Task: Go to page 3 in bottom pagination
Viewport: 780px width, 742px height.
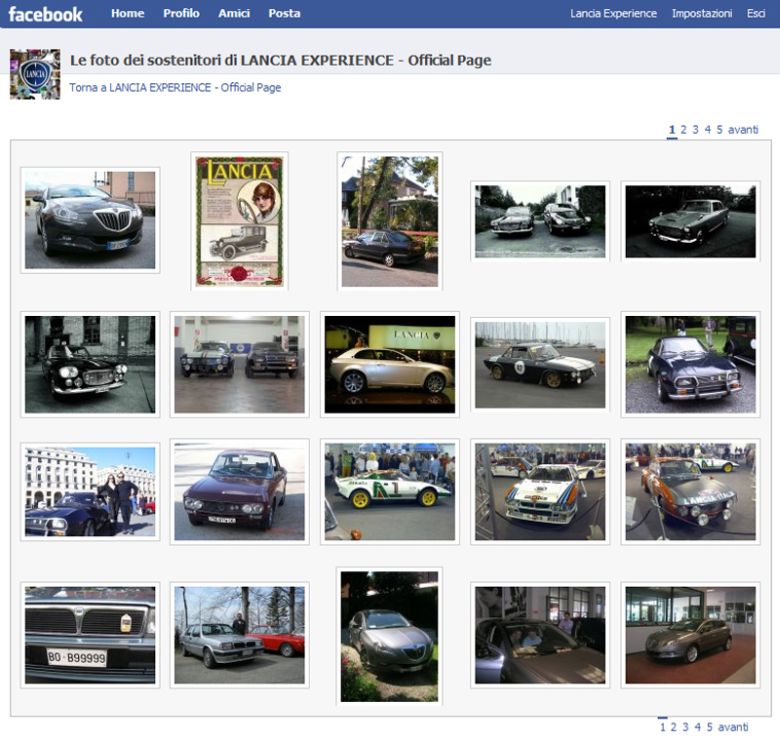Action: pyautogui.click(x=685, y=727)
